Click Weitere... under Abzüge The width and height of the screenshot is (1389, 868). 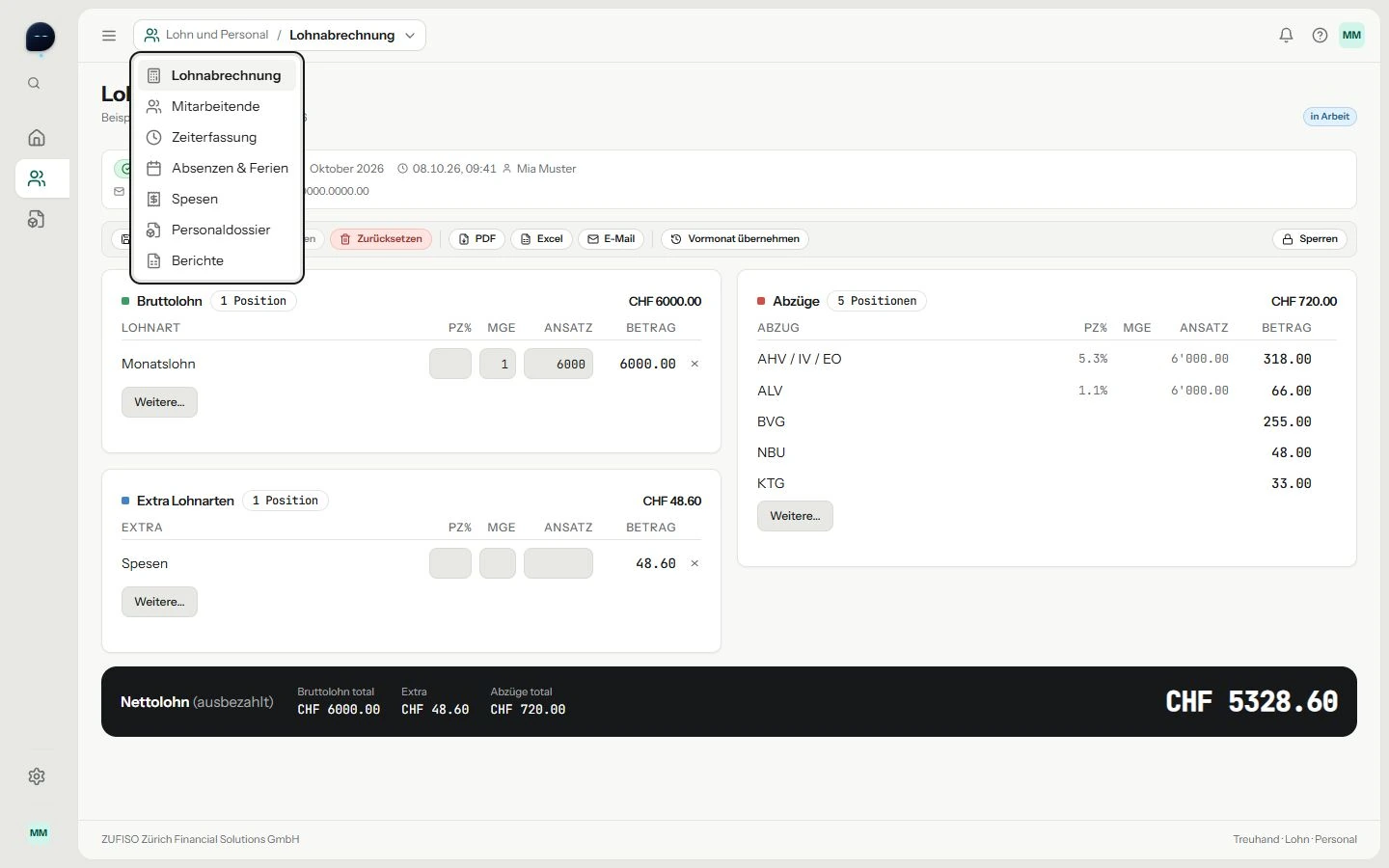pos(795,516)
